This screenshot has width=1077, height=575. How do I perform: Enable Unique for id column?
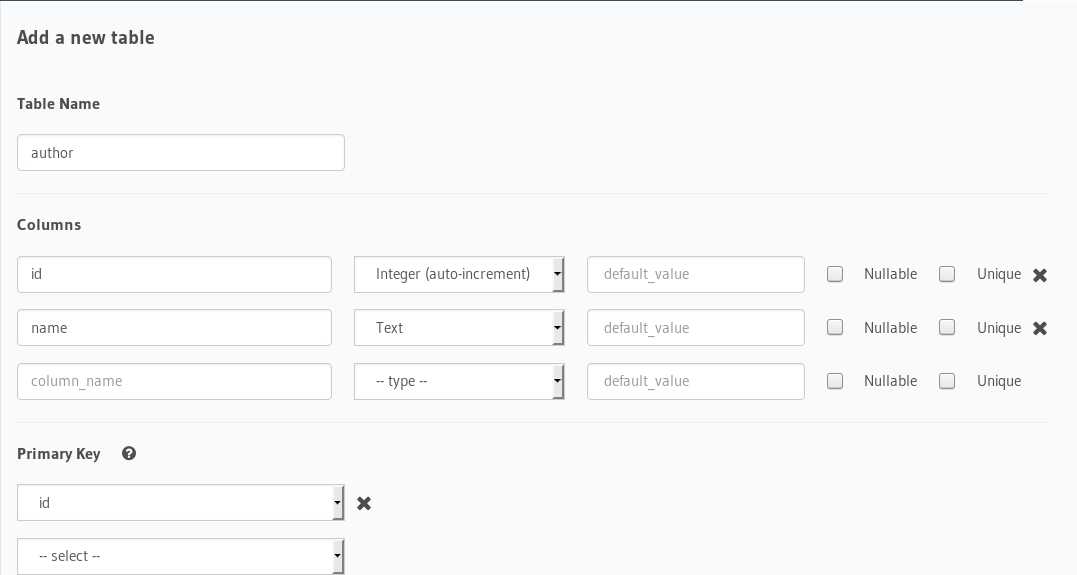click(x=946, y=274)
